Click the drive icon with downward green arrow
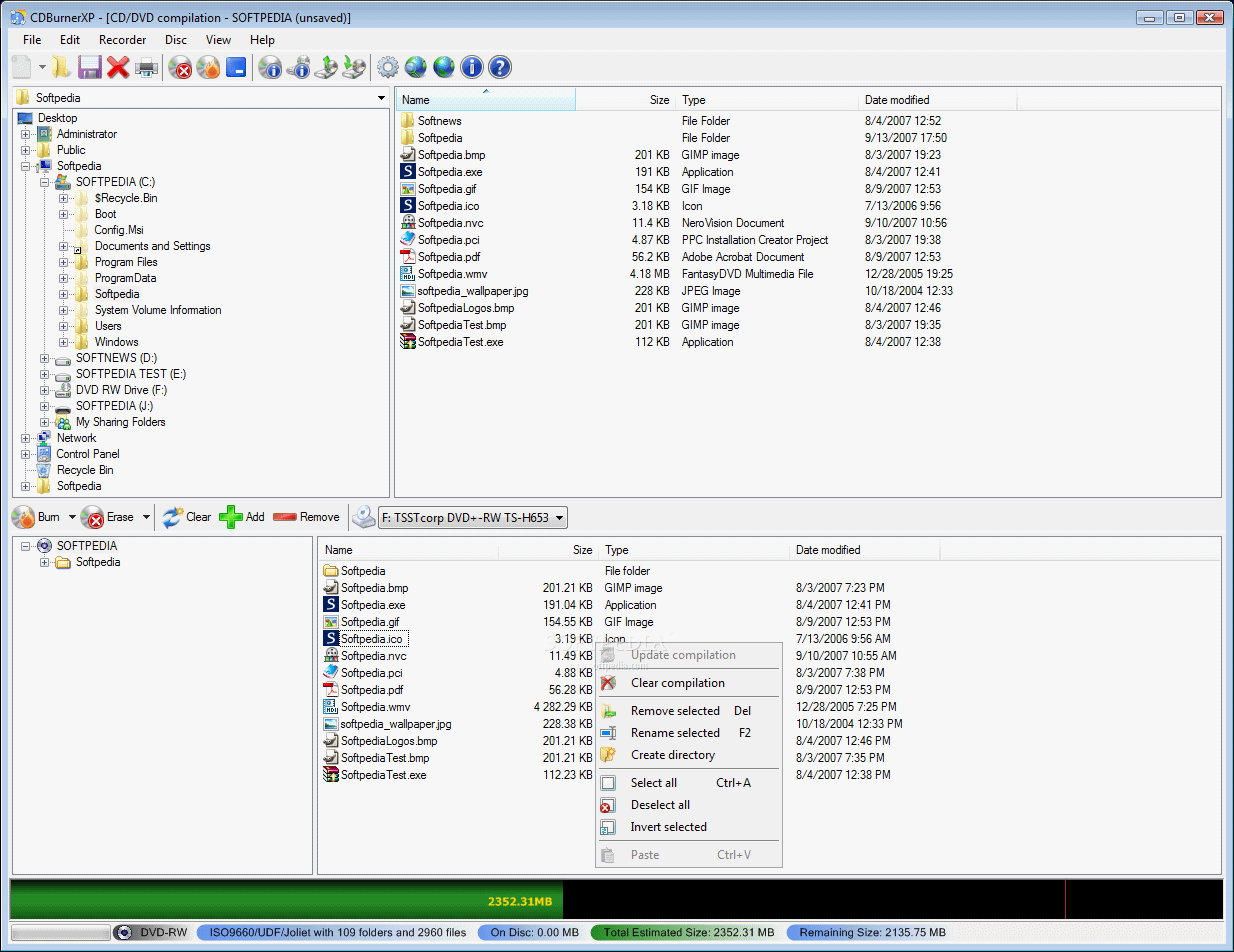The height and width of the screenshot is (952, 1234). coord(354,67)
